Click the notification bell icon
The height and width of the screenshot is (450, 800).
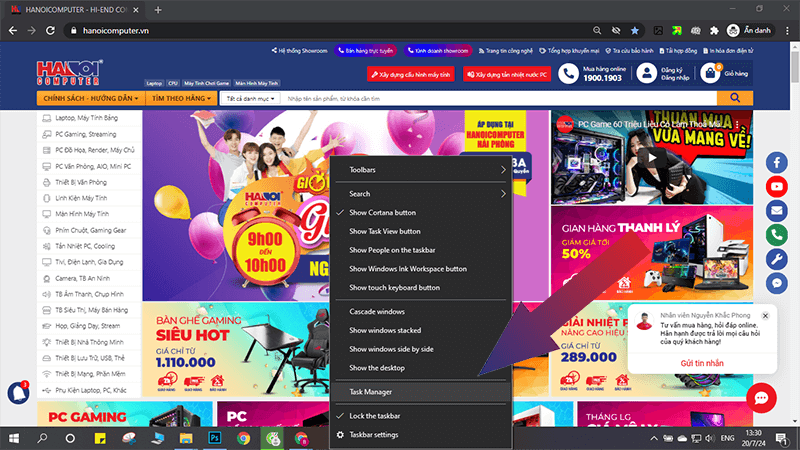[x=18, y=392]
